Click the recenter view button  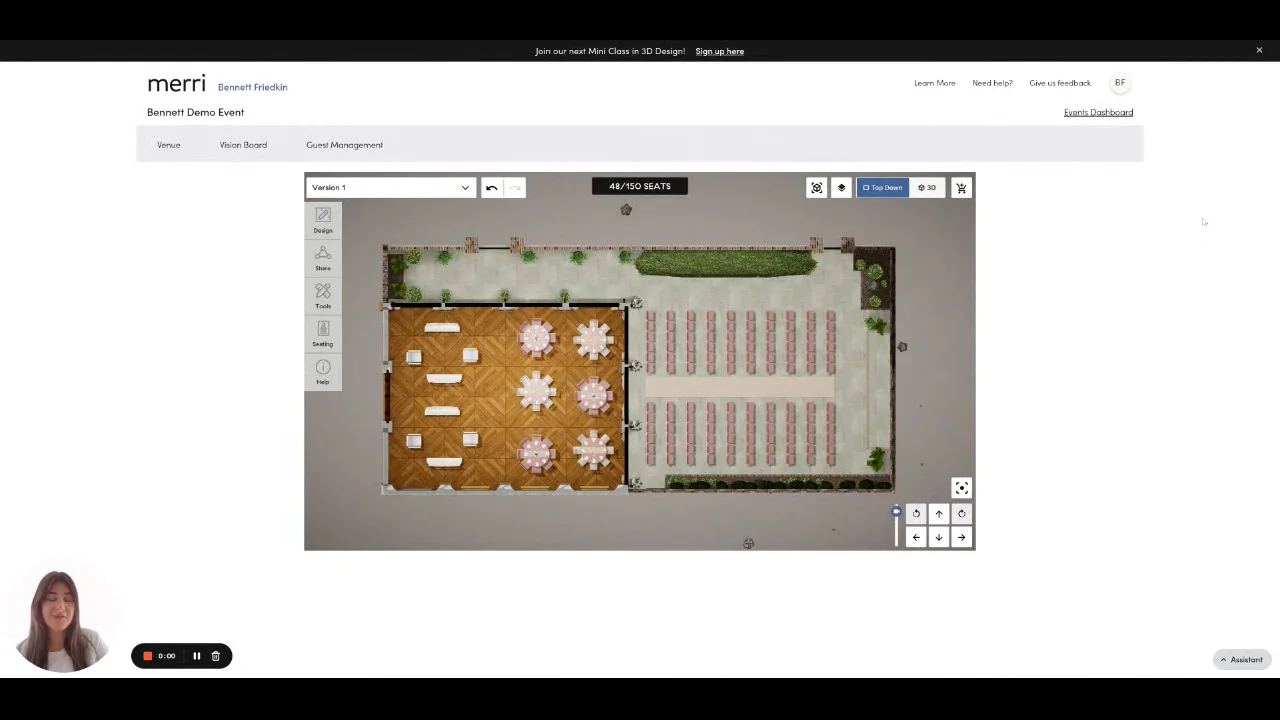pyautogui.click(x=962, y=488)
